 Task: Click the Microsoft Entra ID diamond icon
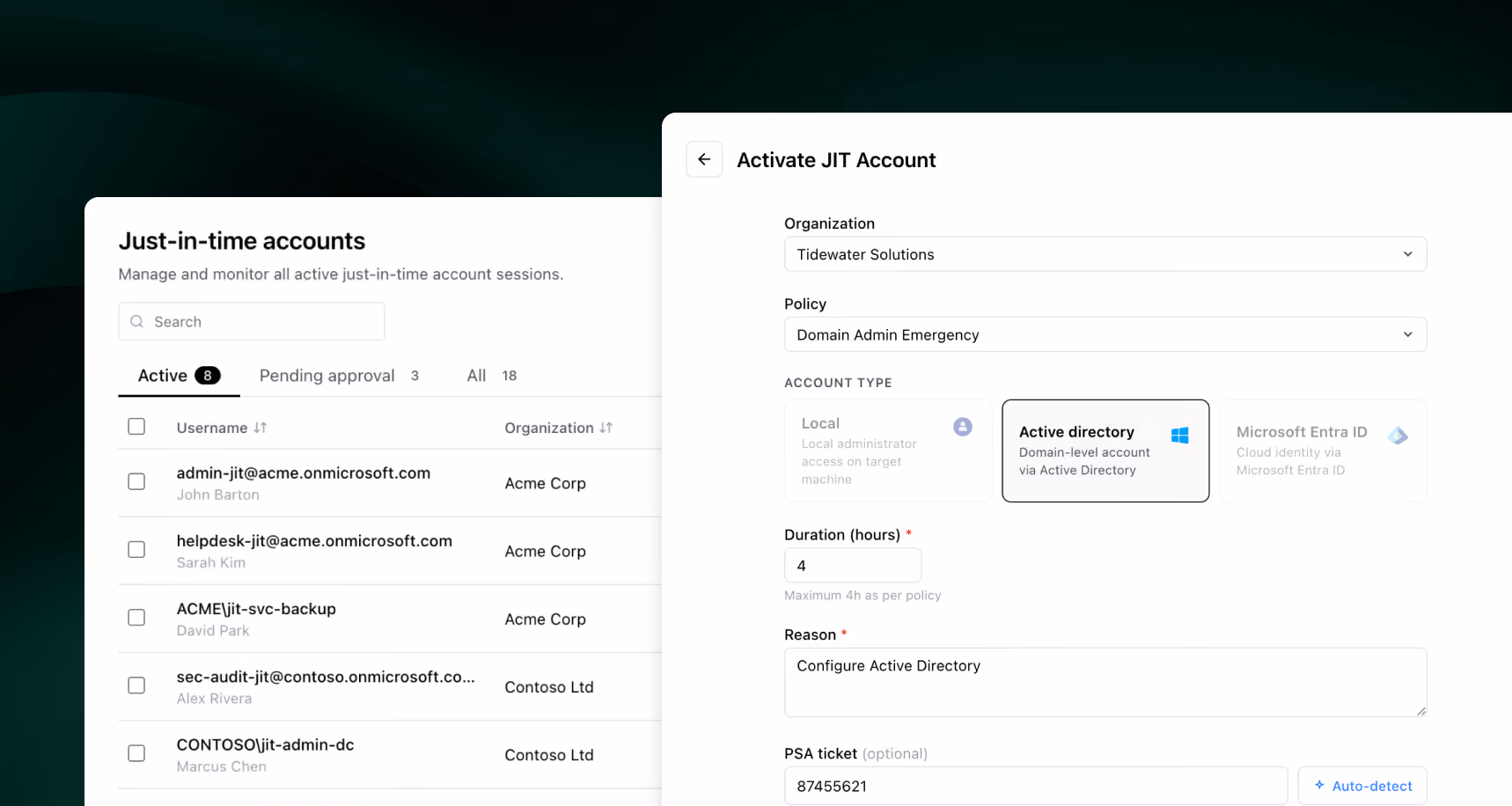pos(1398,436)
